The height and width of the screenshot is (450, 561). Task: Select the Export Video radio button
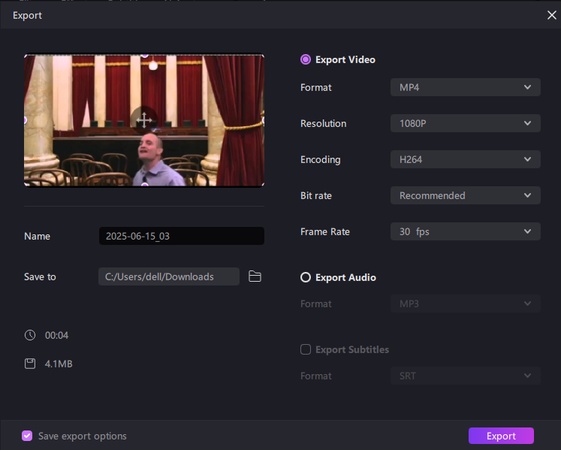[x=306, y=59]
